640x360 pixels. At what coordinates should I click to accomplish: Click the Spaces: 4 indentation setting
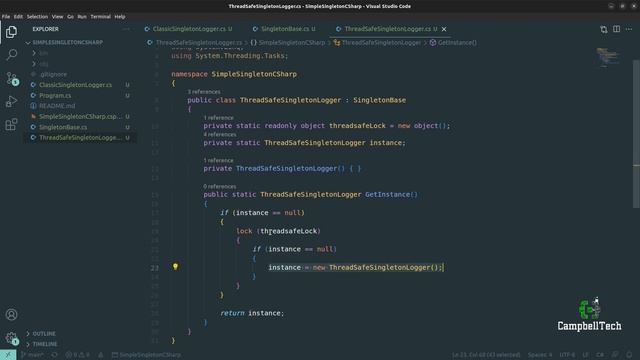(540, 355)
